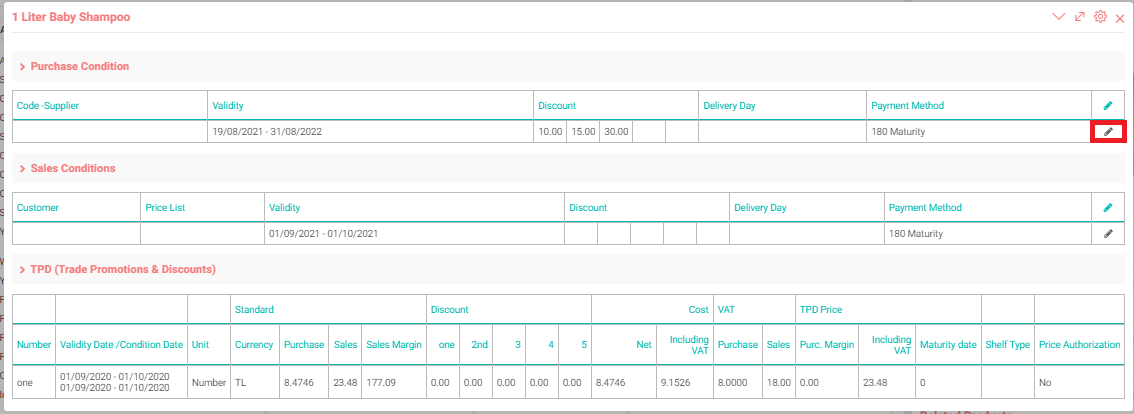The height and width of the screenshot is (414, 1134).
Task: Collapse the panel using the down chevron
Action: click(1059, 17)
